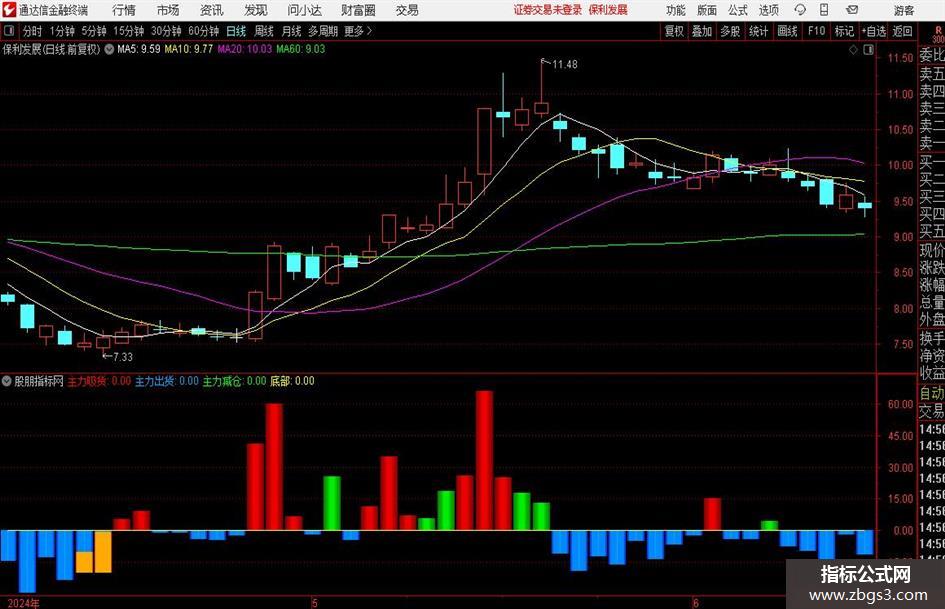Click the 多股 multi-stock button
This screenshot has height=609, width=945.
730,31
